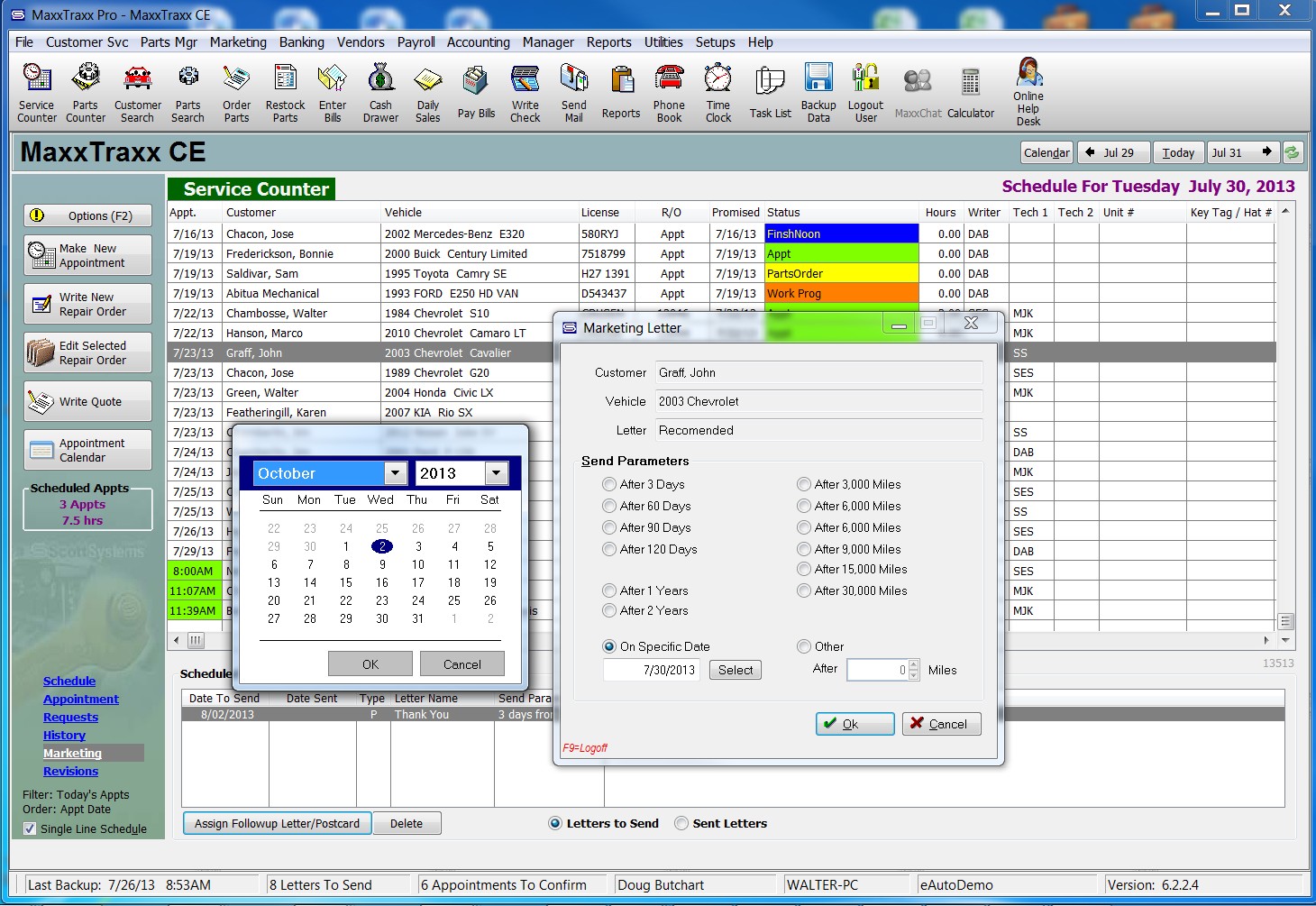Screen dimensions: 1316x906
Task: Click the Logout User toolbar icon
Action: pos(865,92)
